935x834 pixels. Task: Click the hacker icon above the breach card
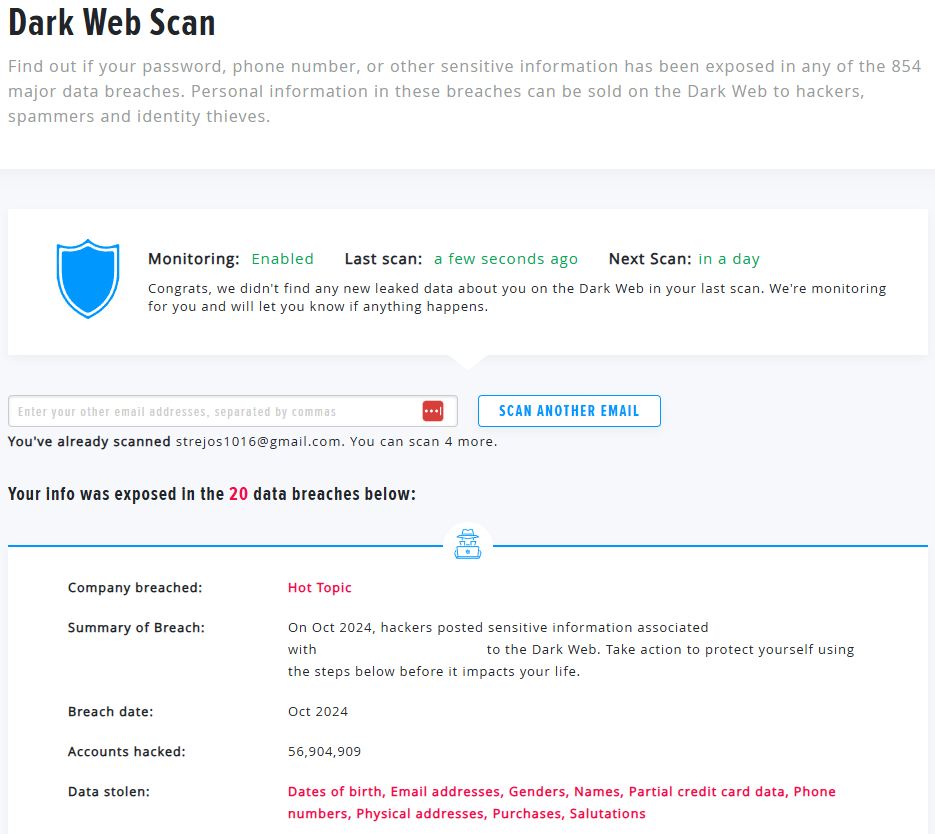(468, 544)
